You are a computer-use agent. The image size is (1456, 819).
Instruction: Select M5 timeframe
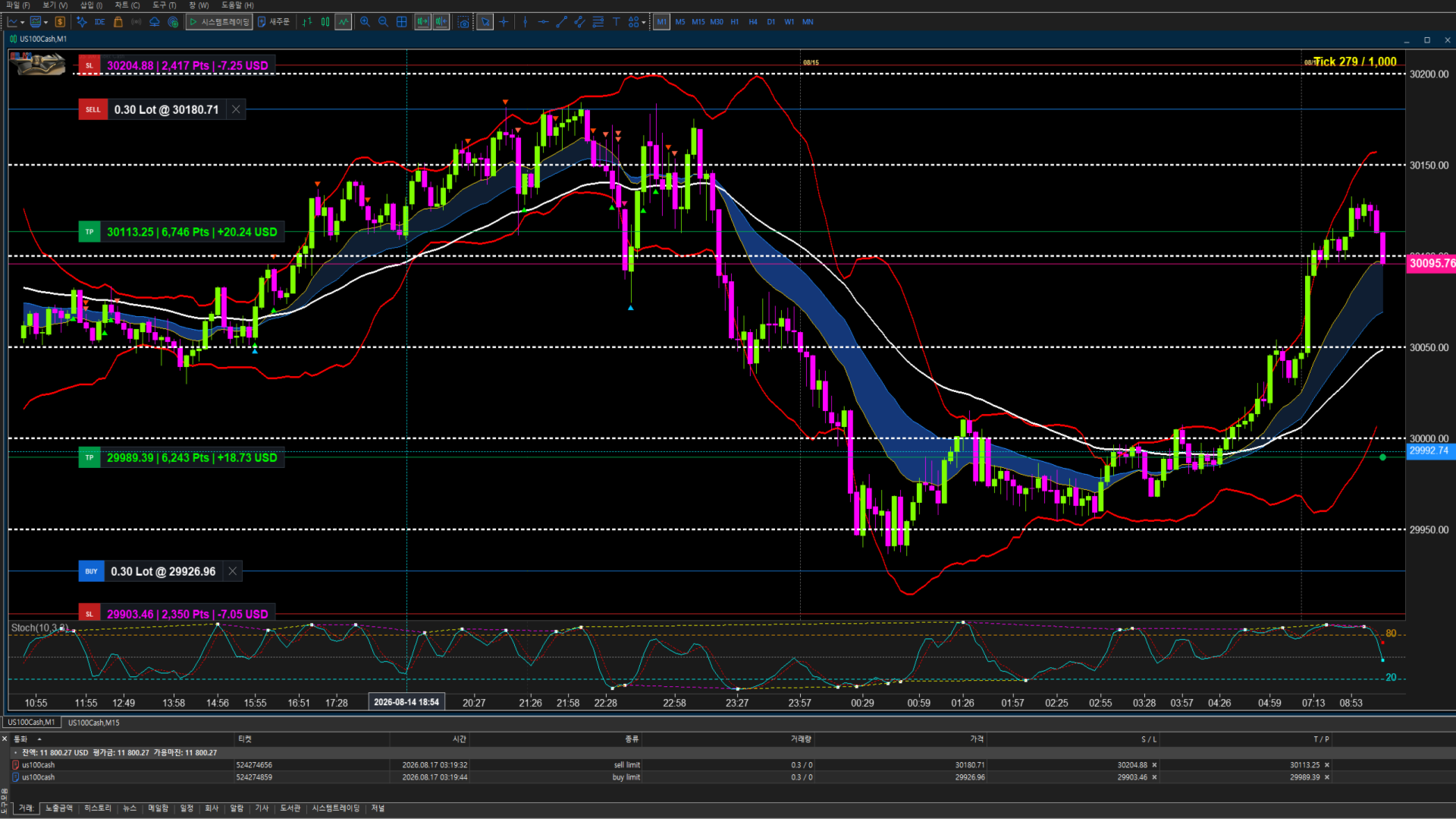tap(680, 22)
